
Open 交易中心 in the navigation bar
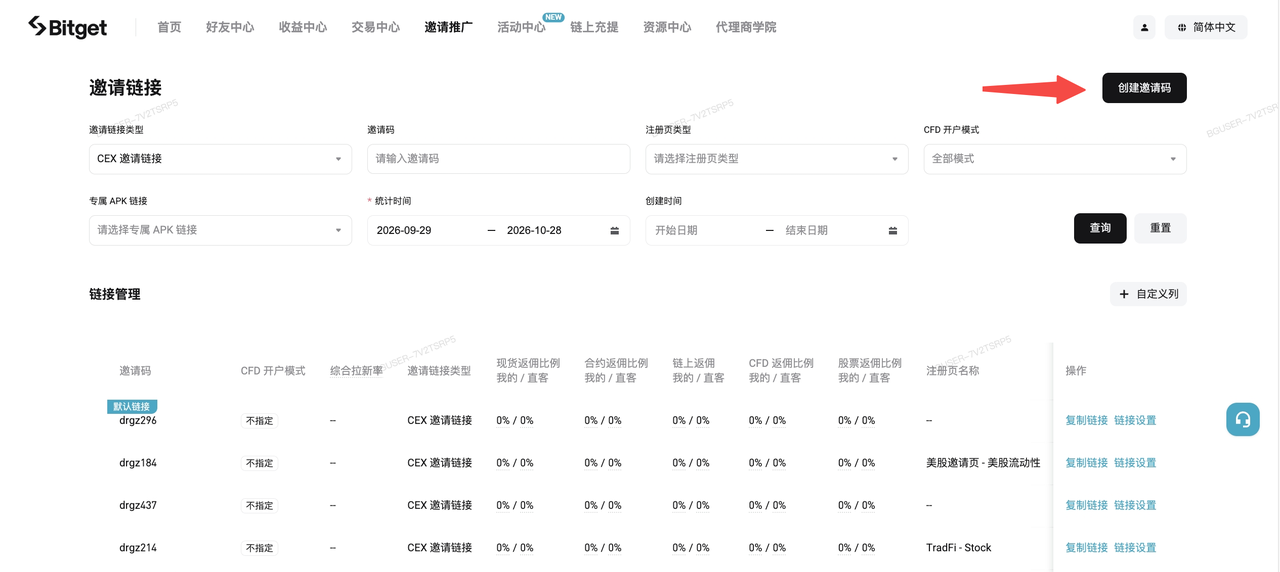[376, 27]
